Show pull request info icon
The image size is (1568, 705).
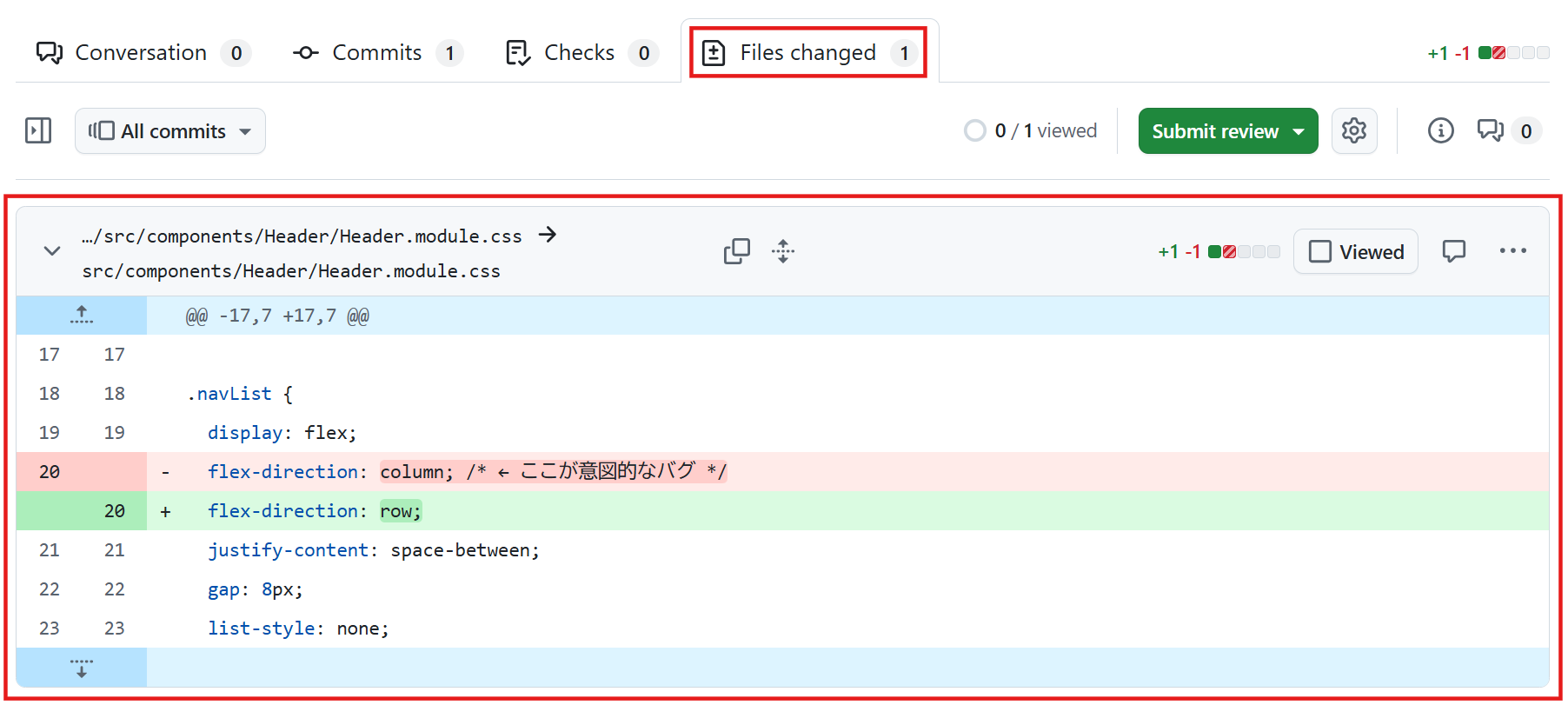point(1440,130)
